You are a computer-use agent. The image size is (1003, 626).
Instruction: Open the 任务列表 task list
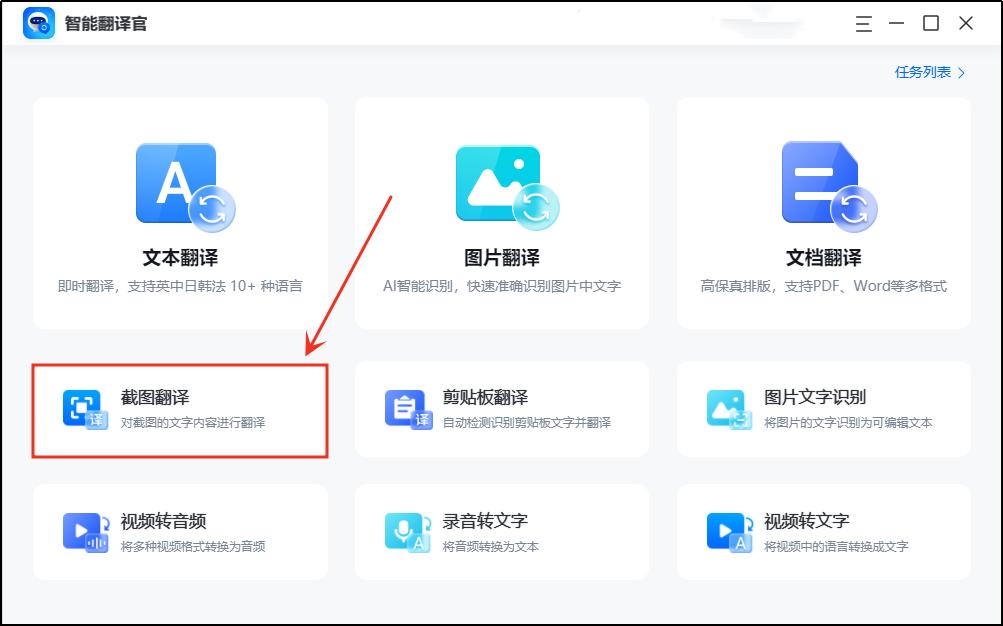point(921,73)
